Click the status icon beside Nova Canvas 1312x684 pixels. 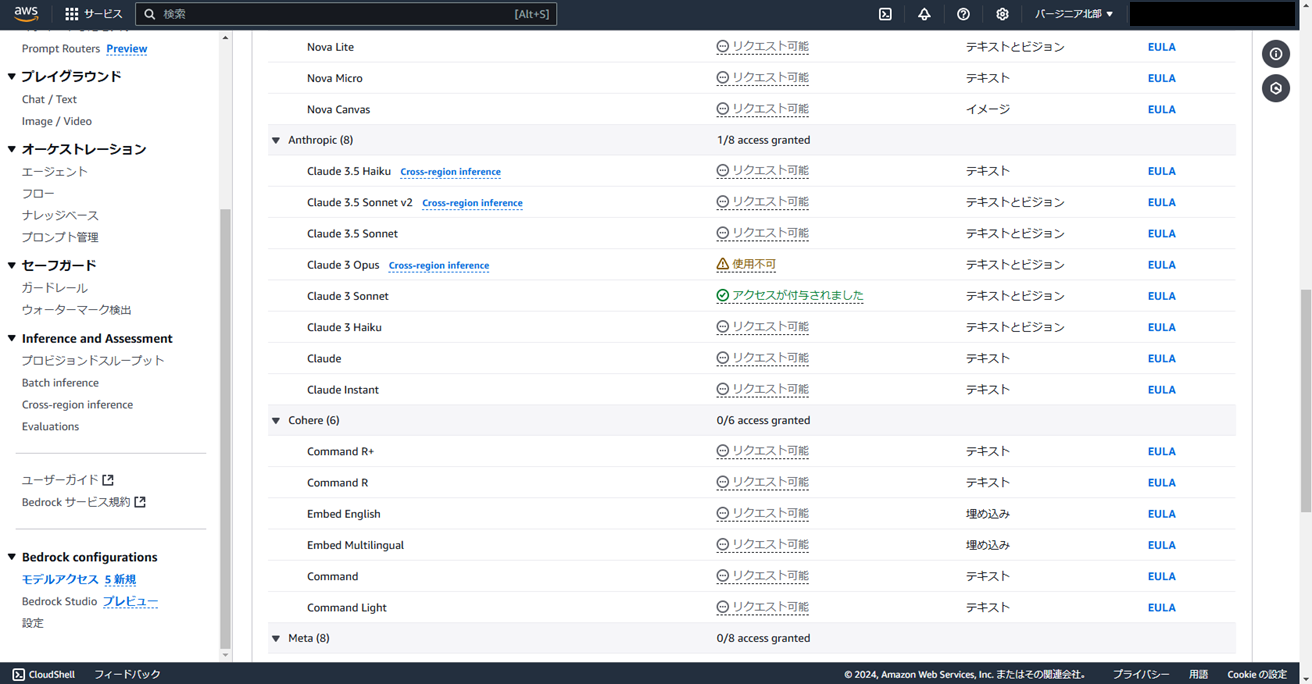(722, 109)
